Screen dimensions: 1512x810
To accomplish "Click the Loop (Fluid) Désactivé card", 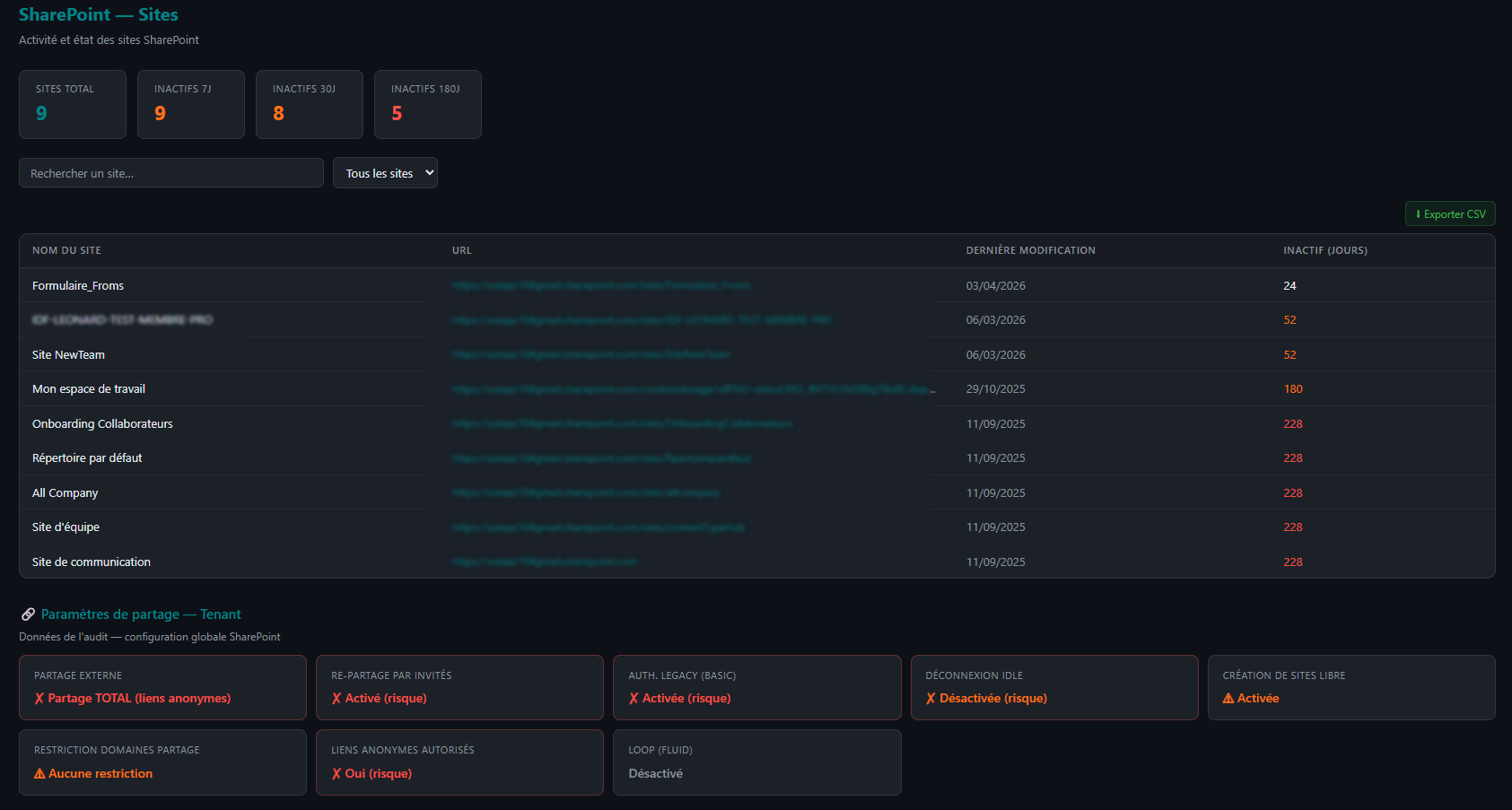I will pos(756,762).
